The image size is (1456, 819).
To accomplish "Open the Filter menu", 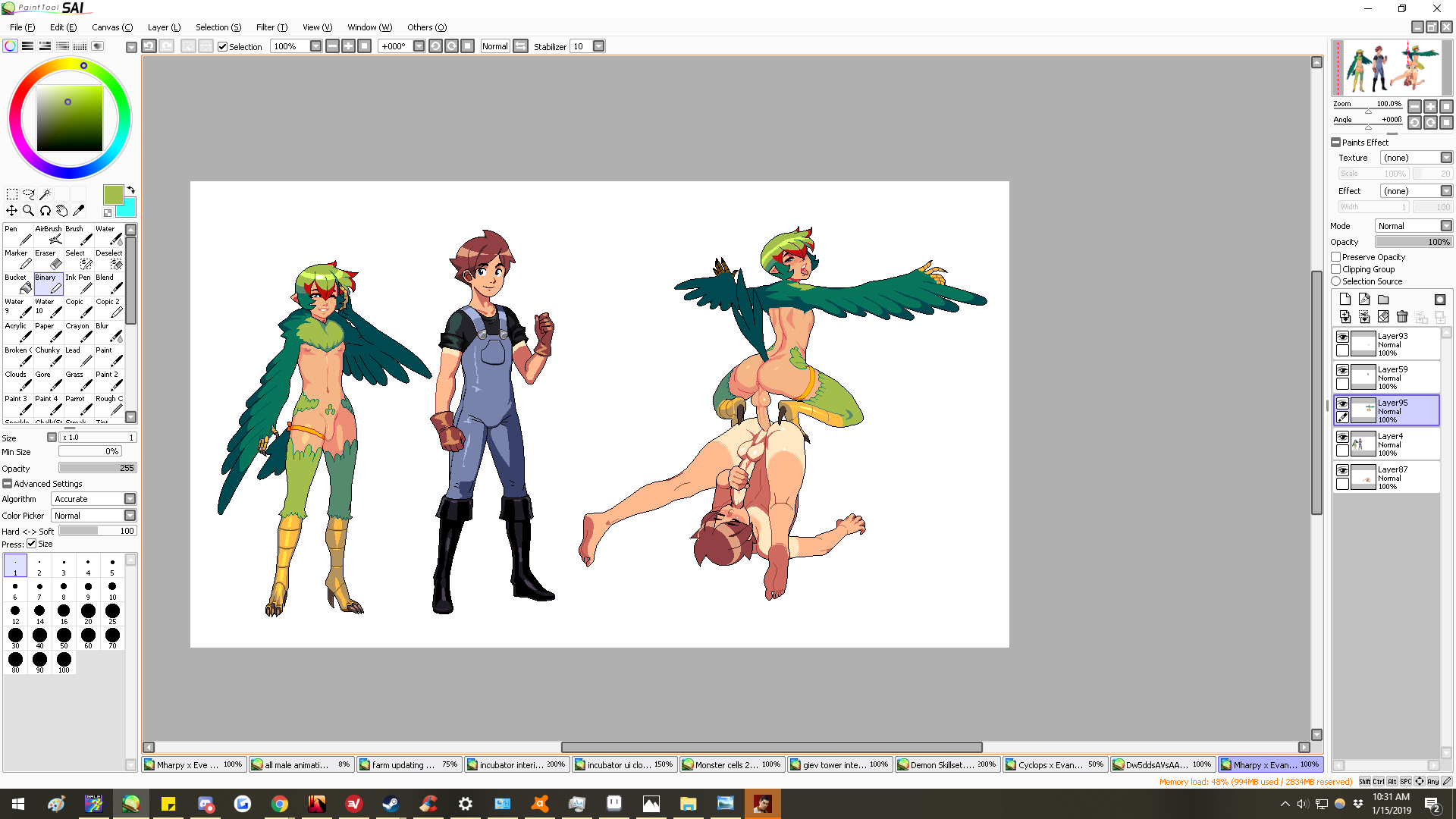I will tap(271, 27).
